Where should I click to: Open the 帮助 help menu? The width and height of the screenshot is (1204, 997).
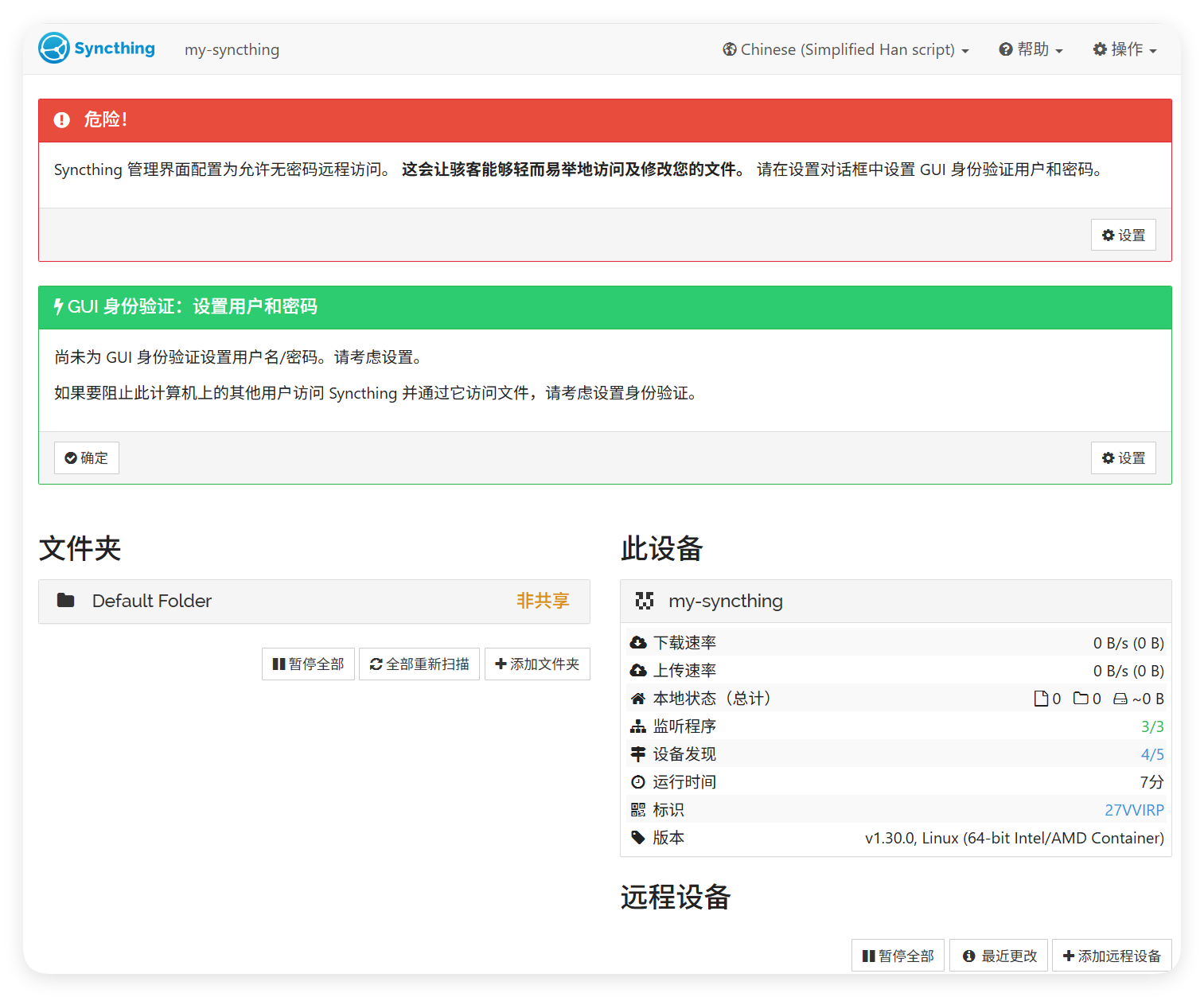click(1031, 49)
